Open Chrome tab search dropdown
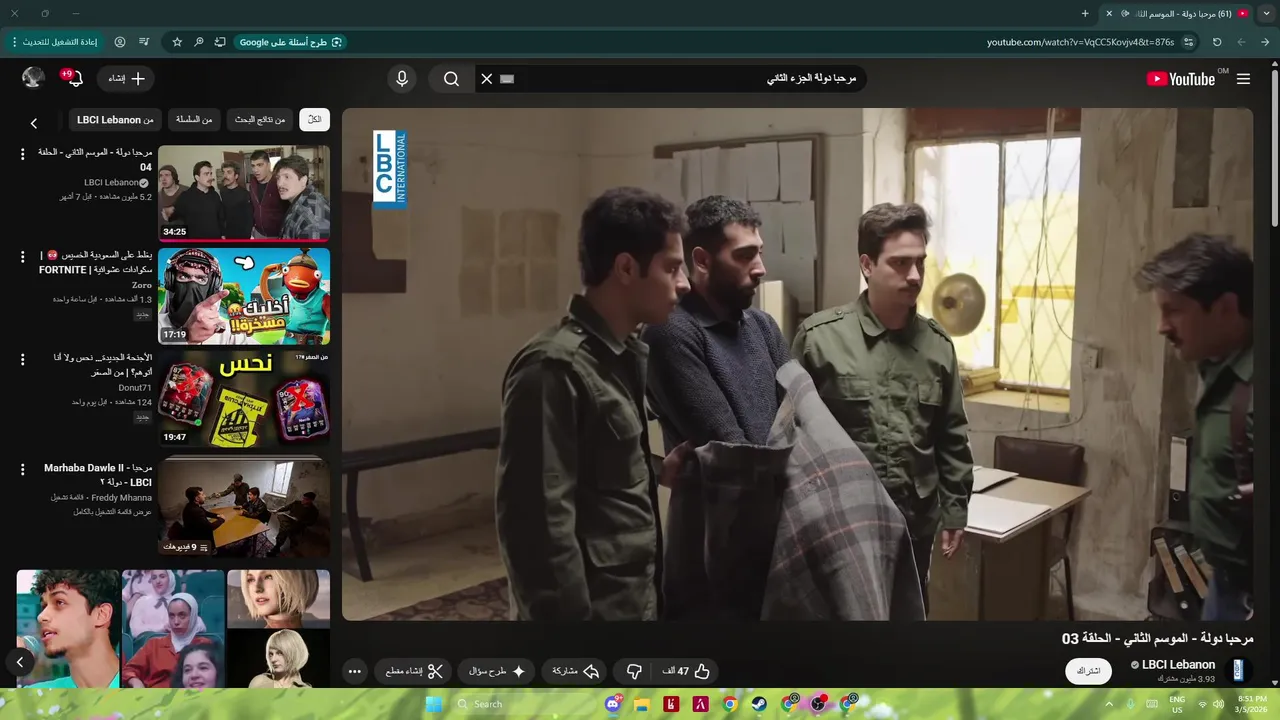Image resolution: width=1280 pixels, height=720 pixels. pyautogui.click(x=1266, y=13)
